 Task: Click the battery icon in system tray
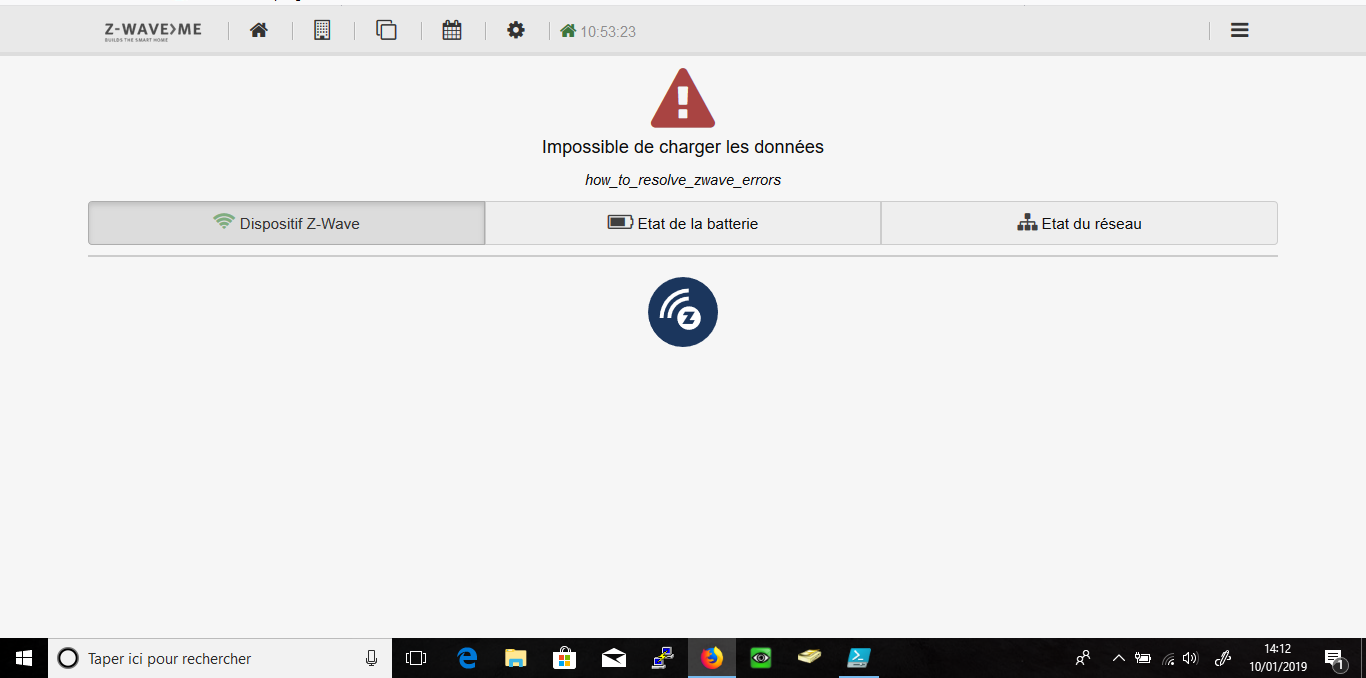[x=1143, y=658]
